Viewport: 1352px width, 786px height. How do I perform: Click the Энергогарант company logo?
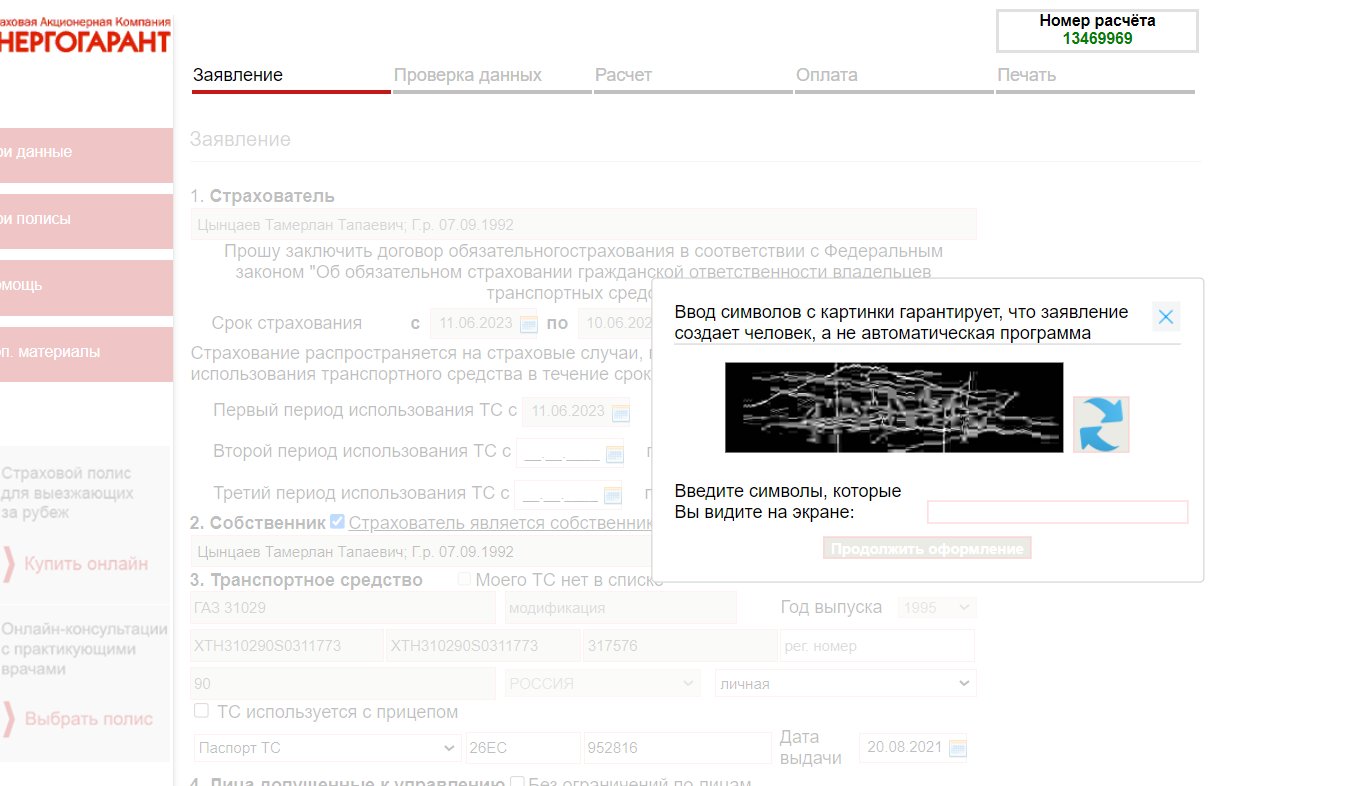click(85, 35)
